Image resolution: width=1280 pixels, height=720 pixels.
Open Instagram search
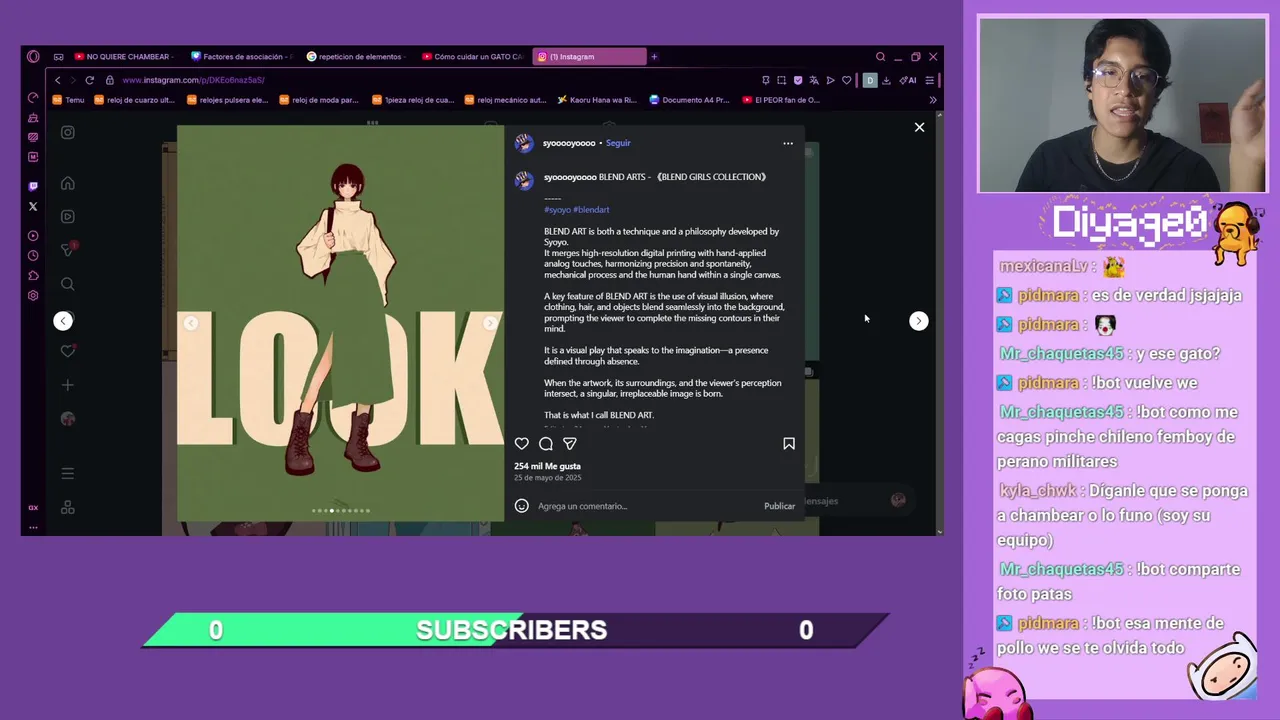[68, 284]
